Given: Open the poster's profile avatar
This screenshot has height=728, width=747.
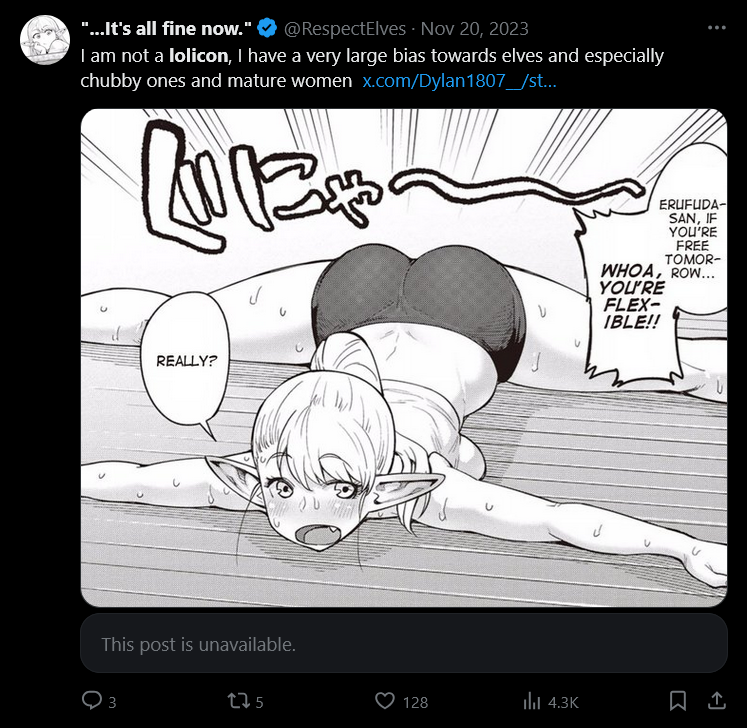Looking at the screenshot, I should (x=45, y=40).
